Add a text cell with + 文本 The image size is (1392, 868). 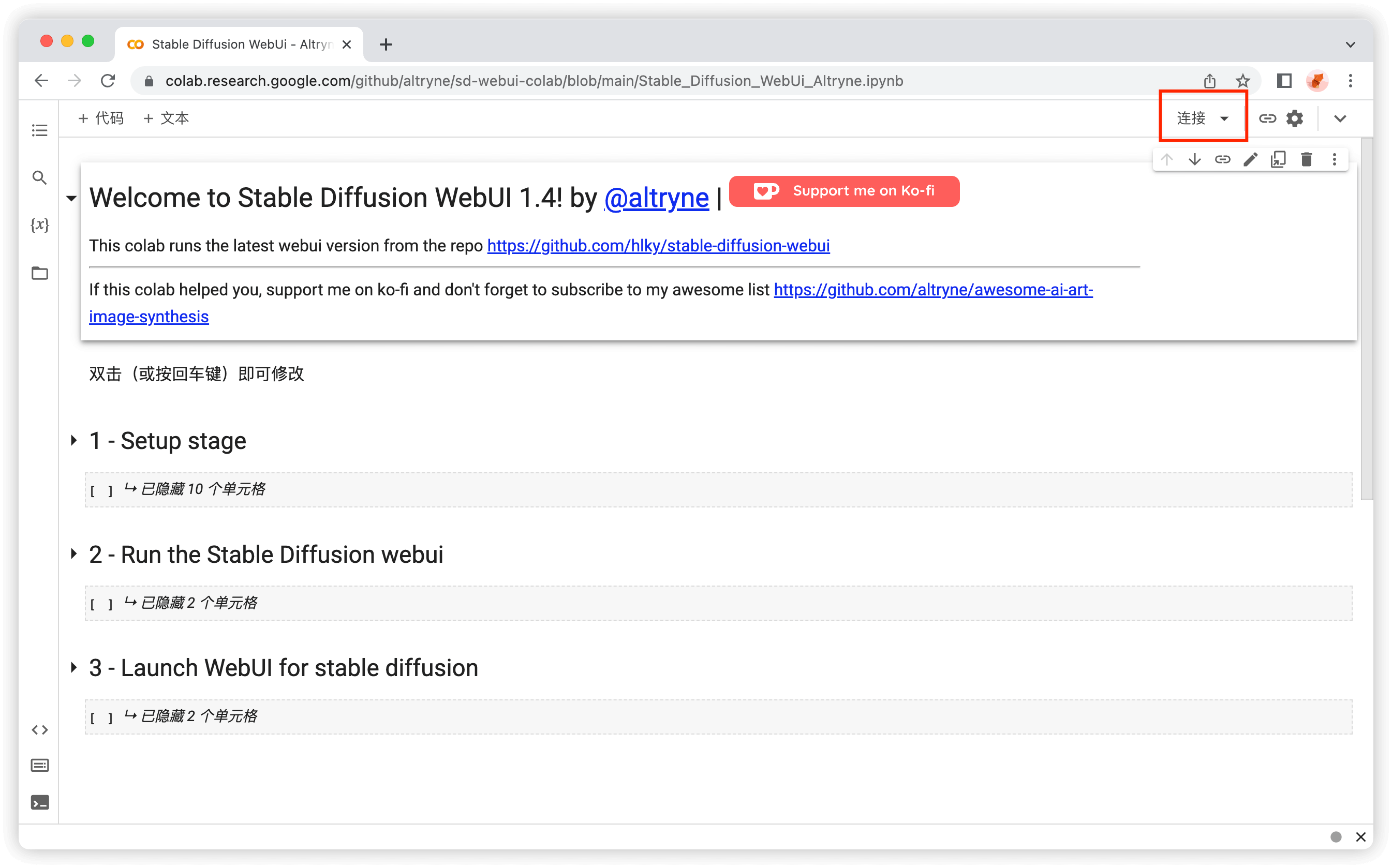pos(166,118)
